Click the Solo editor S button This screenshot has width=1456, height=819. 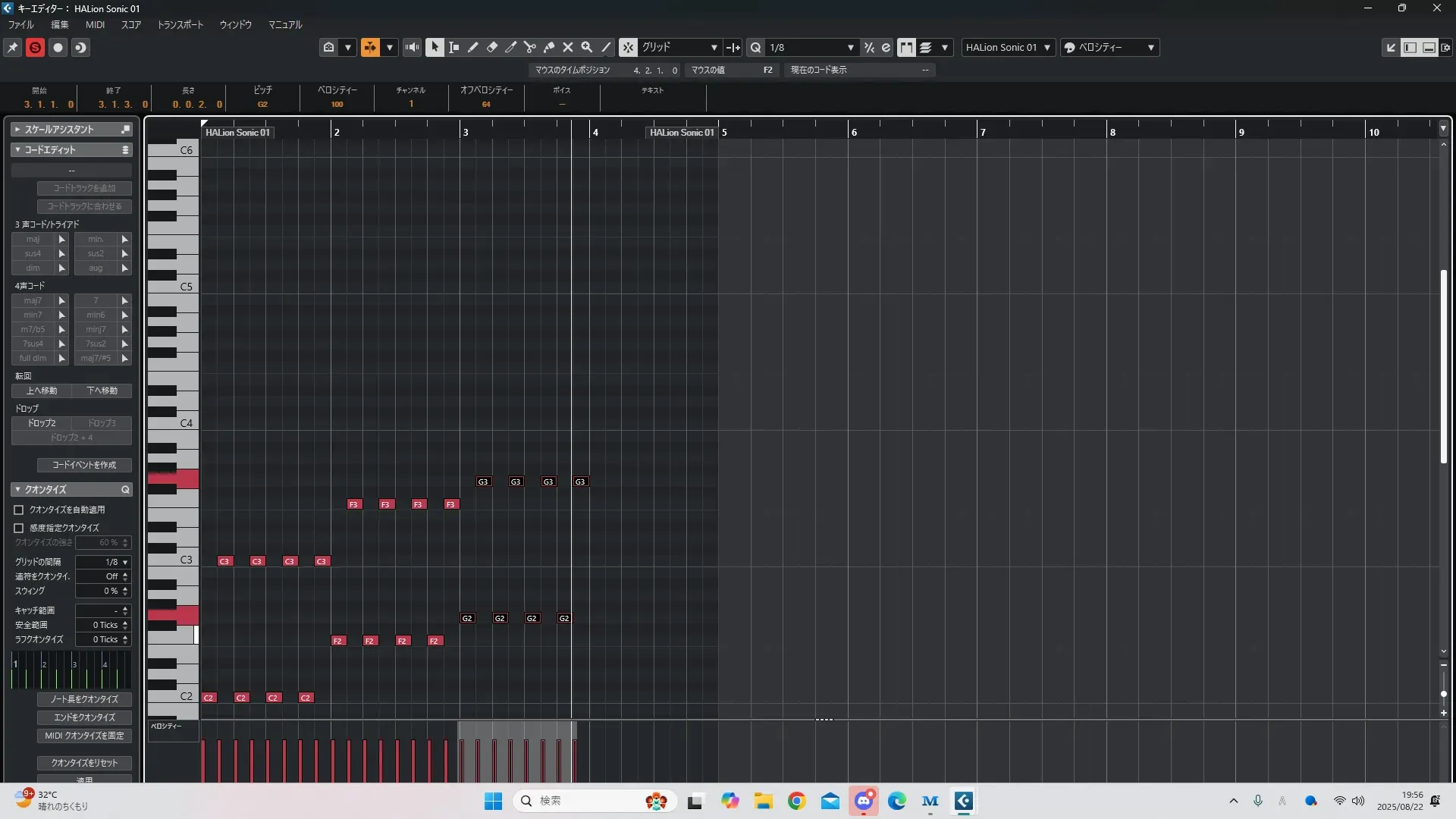click(35, 47)
